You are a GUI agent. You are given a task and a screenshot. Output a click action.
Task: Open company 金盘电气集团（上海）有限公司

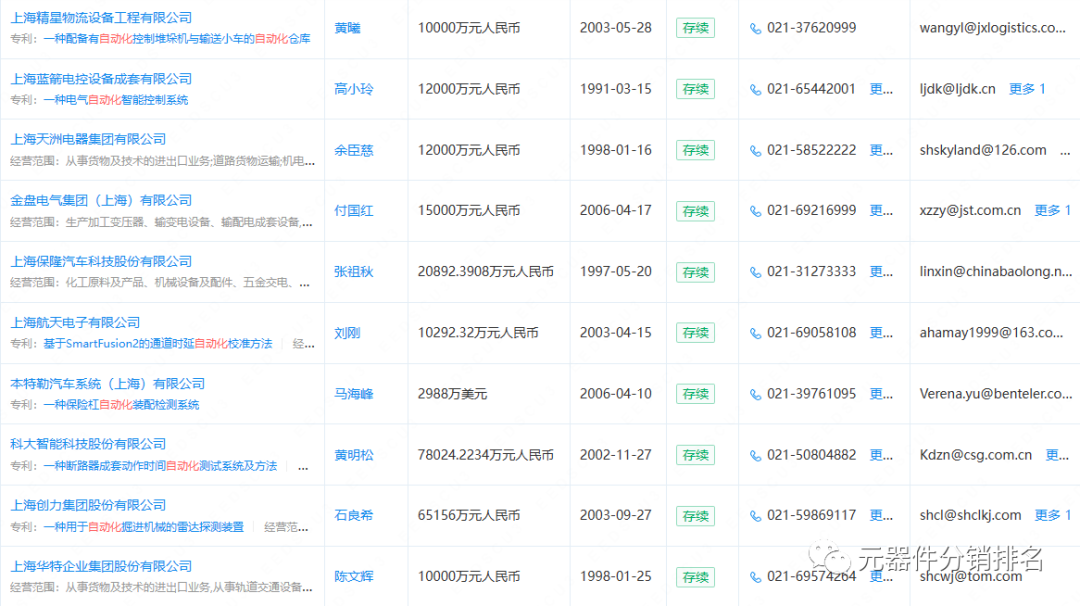pyautogui.click(x=101, y=200)
